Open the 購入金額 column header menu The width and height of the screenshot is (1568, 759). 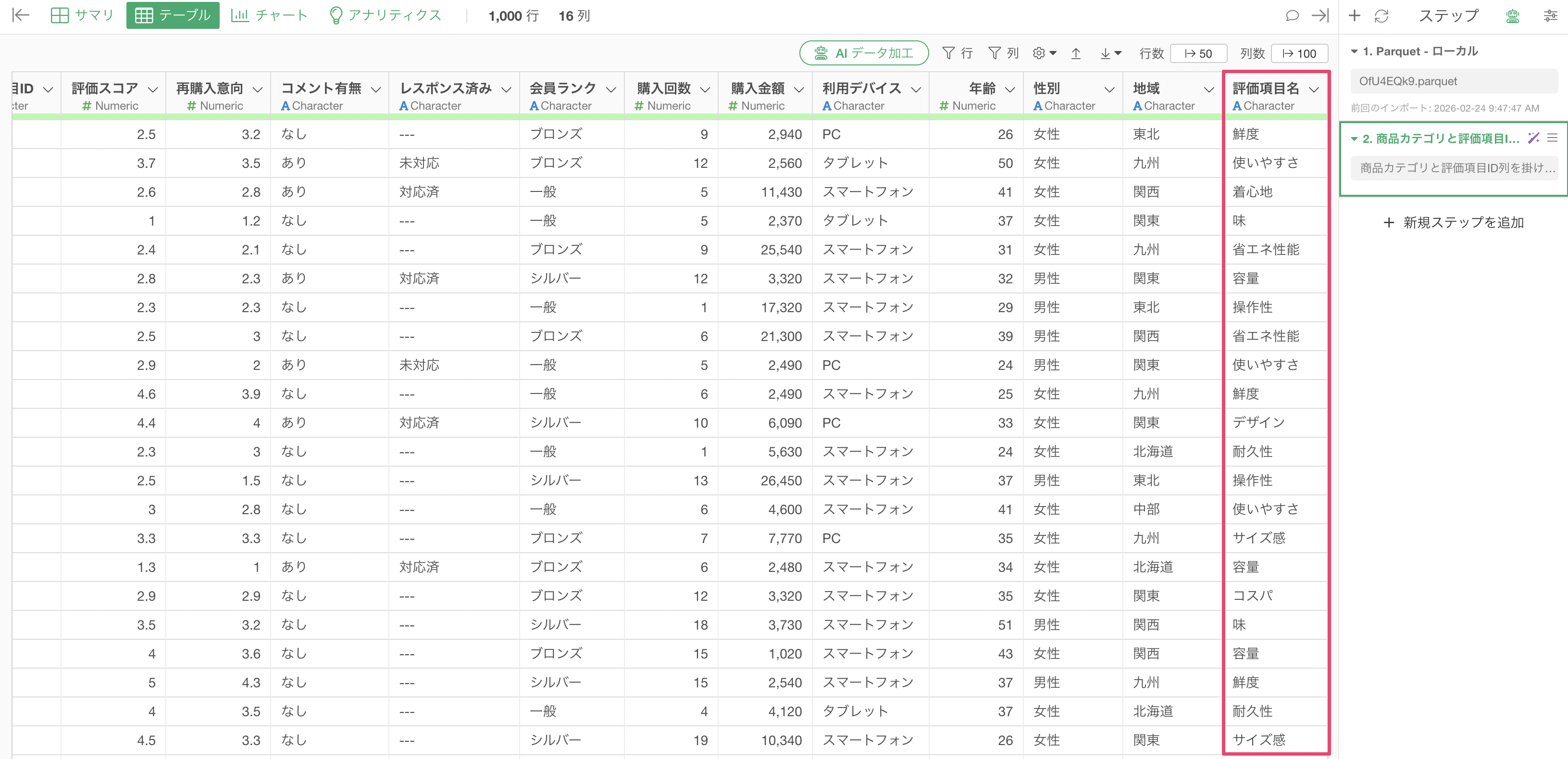coord(798,89)
